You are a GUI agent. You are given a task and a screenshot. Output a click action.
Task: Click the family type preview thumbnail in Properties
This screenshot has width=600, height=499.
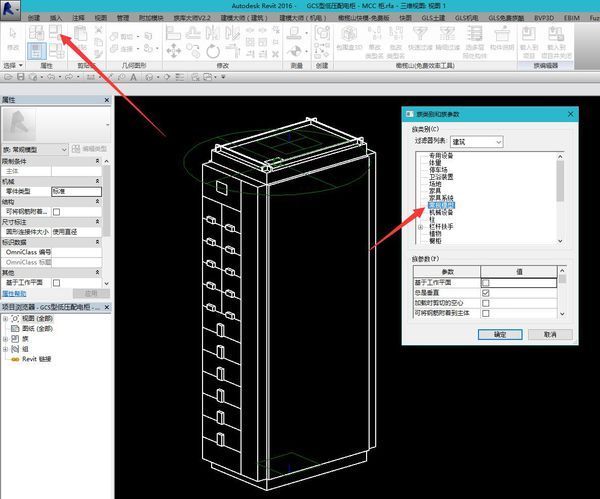[x=19, y=125]
